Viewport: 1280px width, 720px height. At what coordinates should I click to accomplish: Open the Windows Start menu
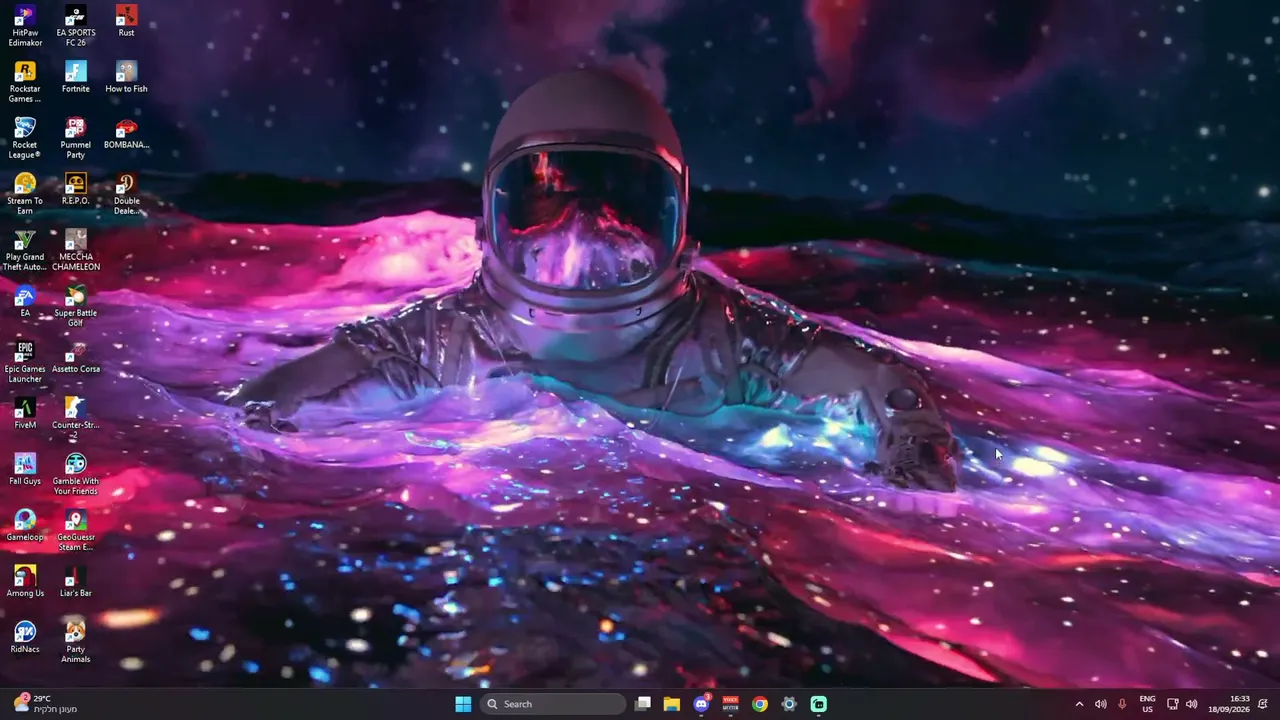[463, 704]
